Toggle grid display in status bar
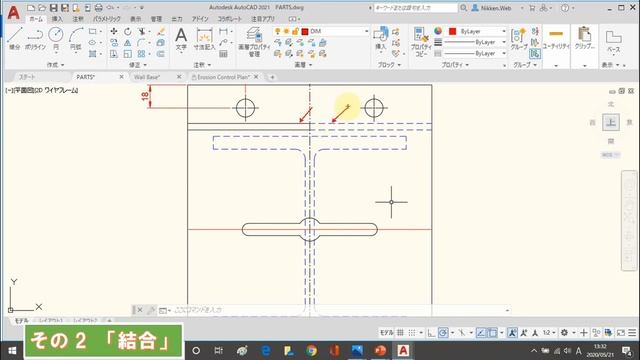This screenshot has height=360, width=640. 400,333
